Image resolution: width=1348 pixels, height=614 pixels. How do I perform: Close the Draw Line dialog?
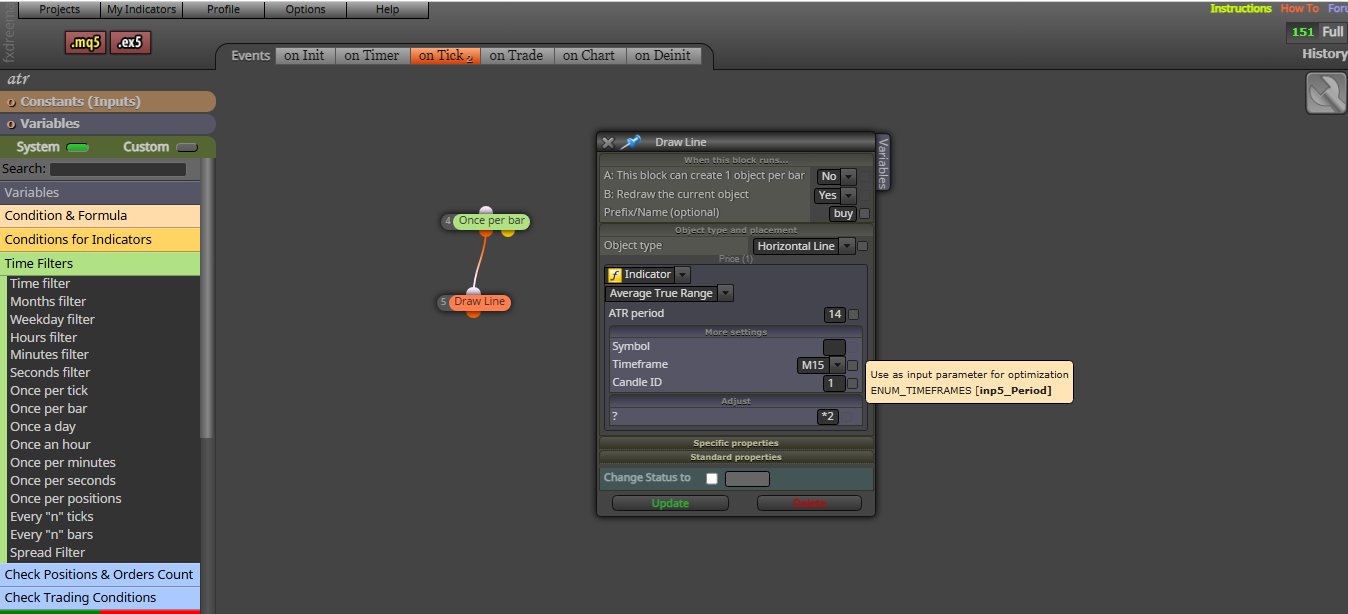coord(608,143)
